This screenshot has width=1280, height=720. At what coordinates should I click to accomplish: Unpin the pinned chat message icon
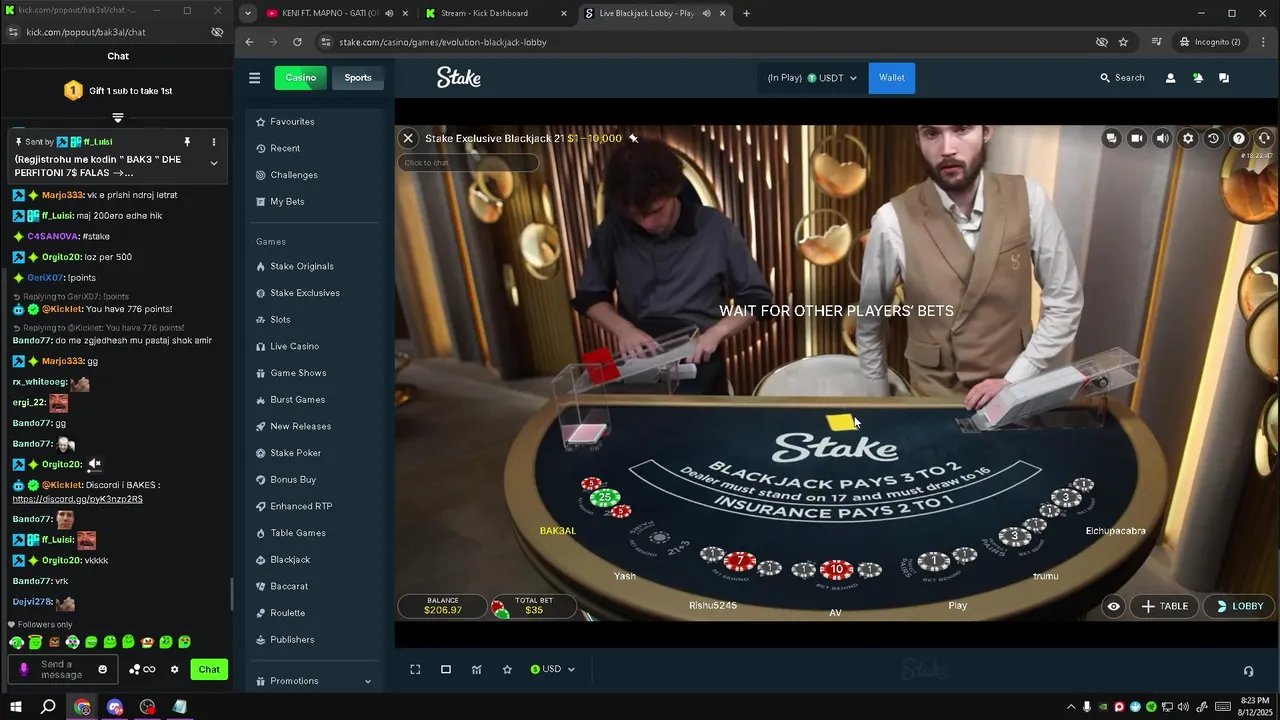pos(187,142)
